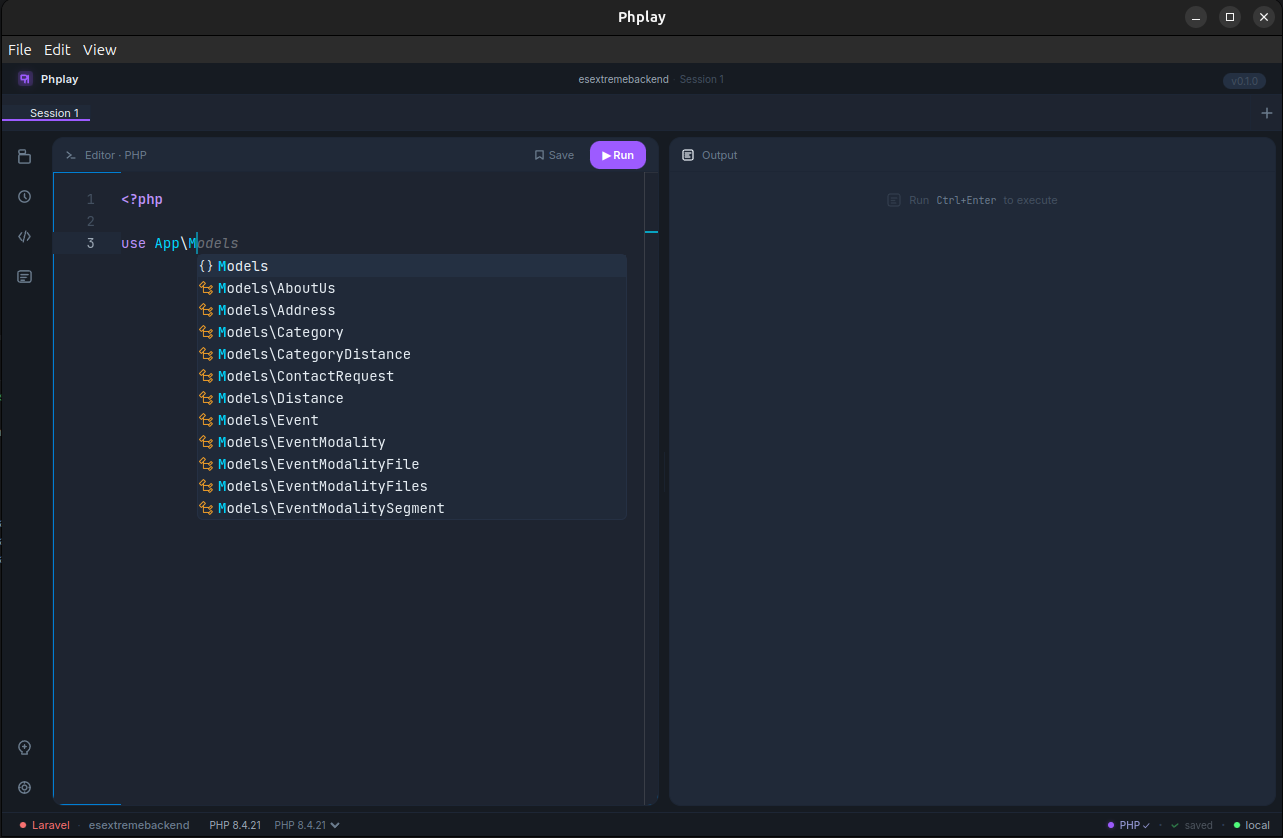1283x838 pixels.
Task: Open the PHP 8.4.21 version dropdown
Action: (x=307, y=825)
